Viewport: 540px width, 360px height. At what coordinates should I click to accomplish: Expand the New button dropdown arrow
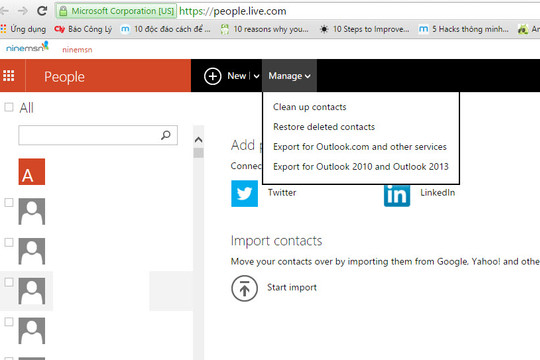coord(257,76)
